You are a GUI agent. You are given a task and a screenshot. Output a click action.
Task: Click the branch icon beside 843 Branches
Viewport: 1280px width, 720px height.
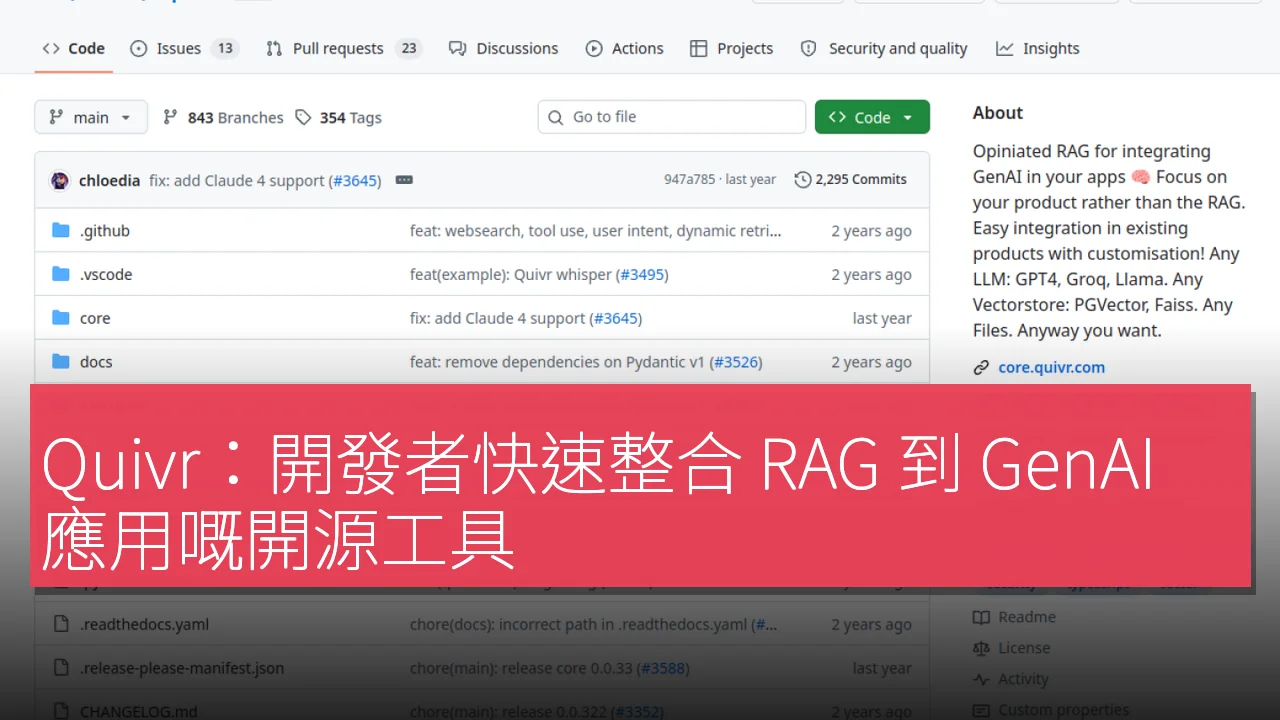point(170,117)
